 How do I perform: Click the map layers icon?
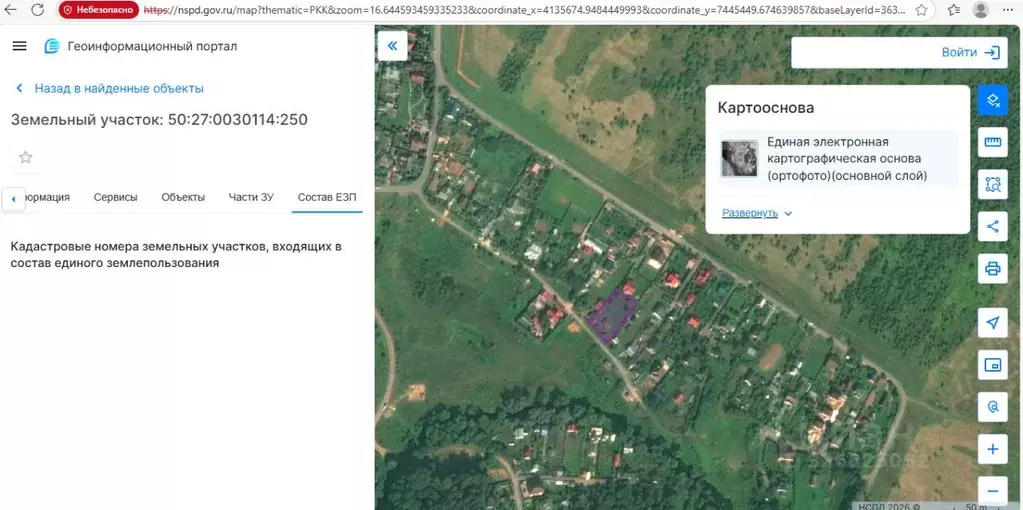coord(992,100)
